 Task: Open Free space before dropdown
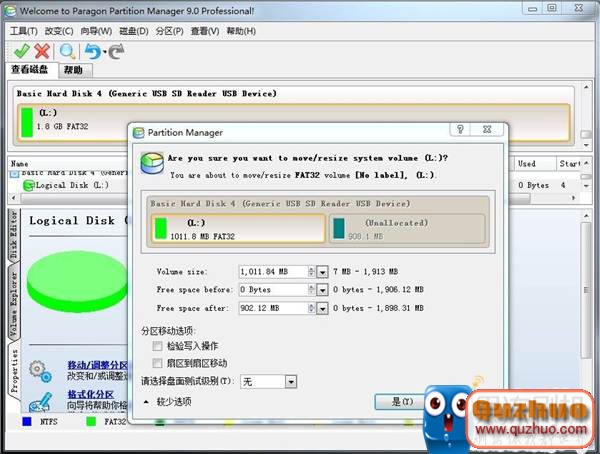[323, 290]
